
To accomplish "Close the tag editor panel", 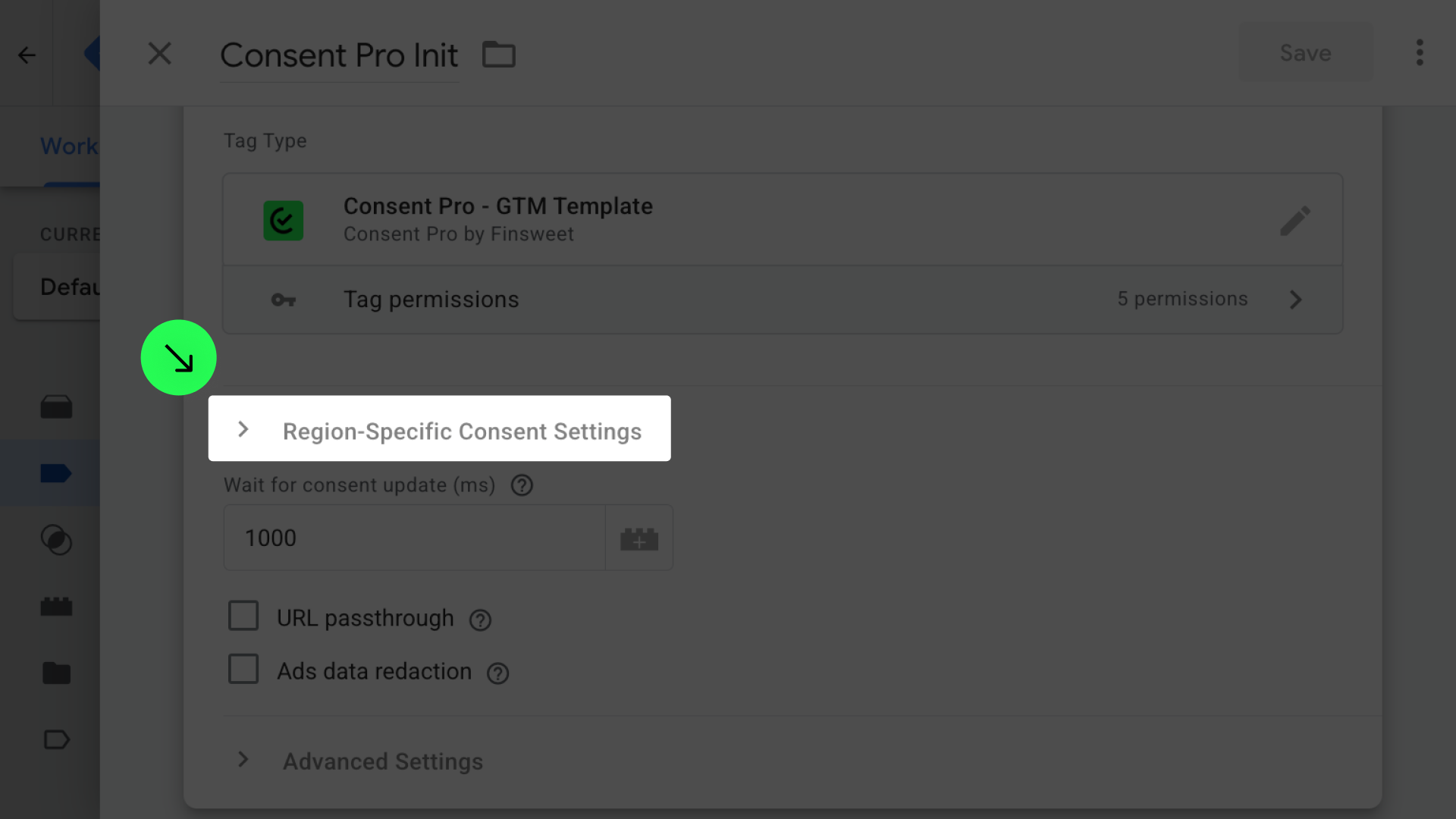I will pyautogui.click(x=159, y=54).
